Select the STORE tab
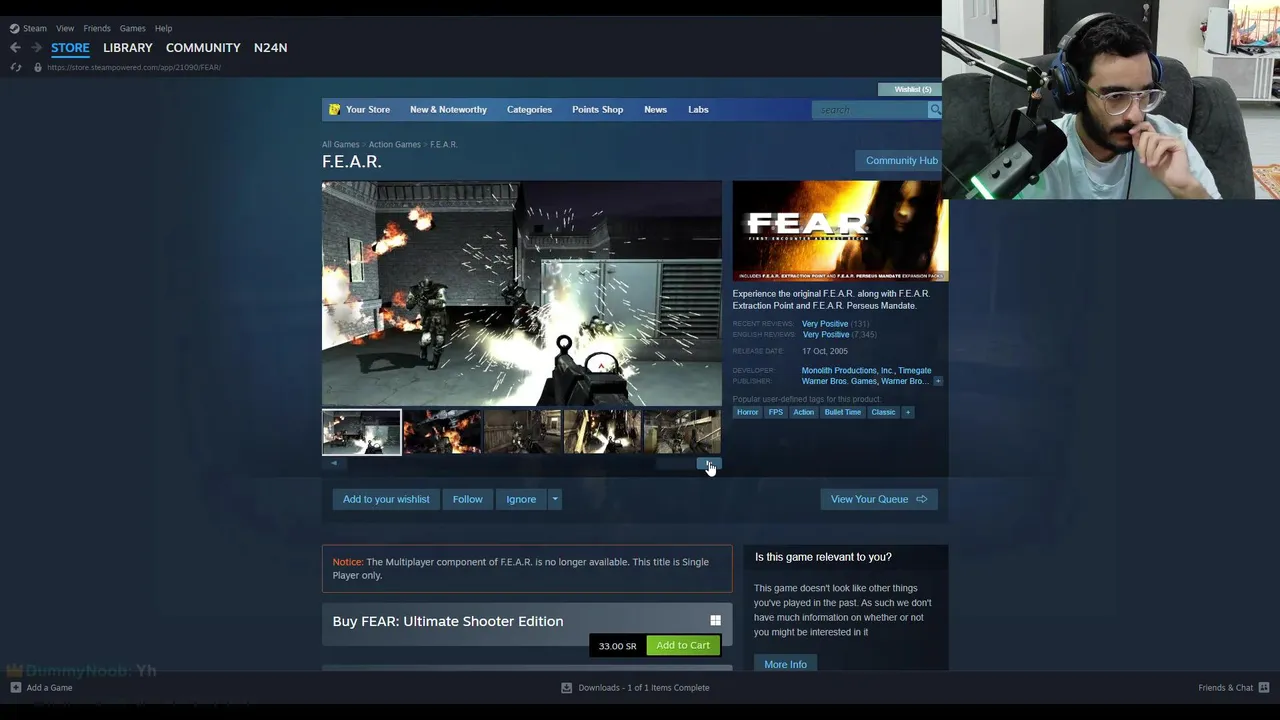Screen dimensions: 1280x720 [70, 47]
